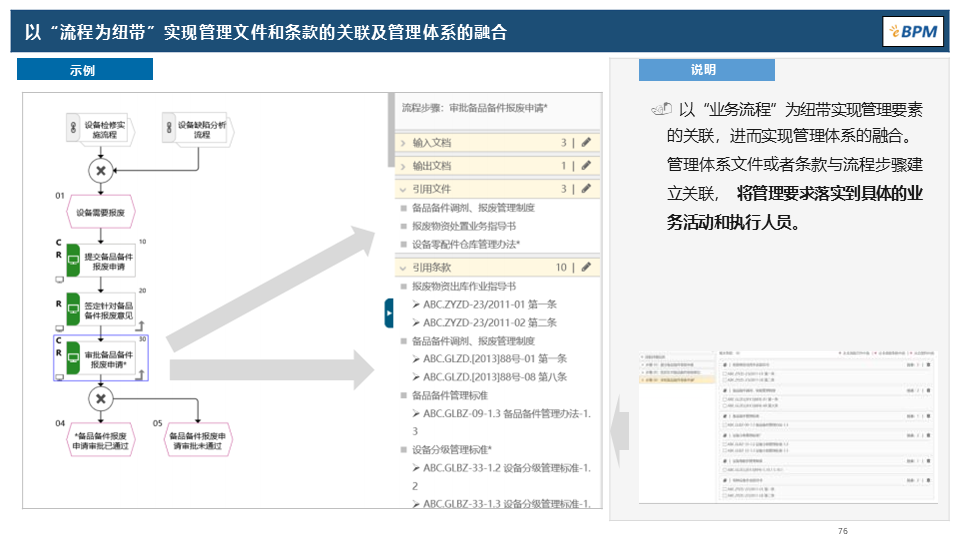Image resolution: width=960 pixels, height=540 pixels.
Task: Collapse the 引用条款 section chevron
Action: pyautogui.click(x=403, y=268)
